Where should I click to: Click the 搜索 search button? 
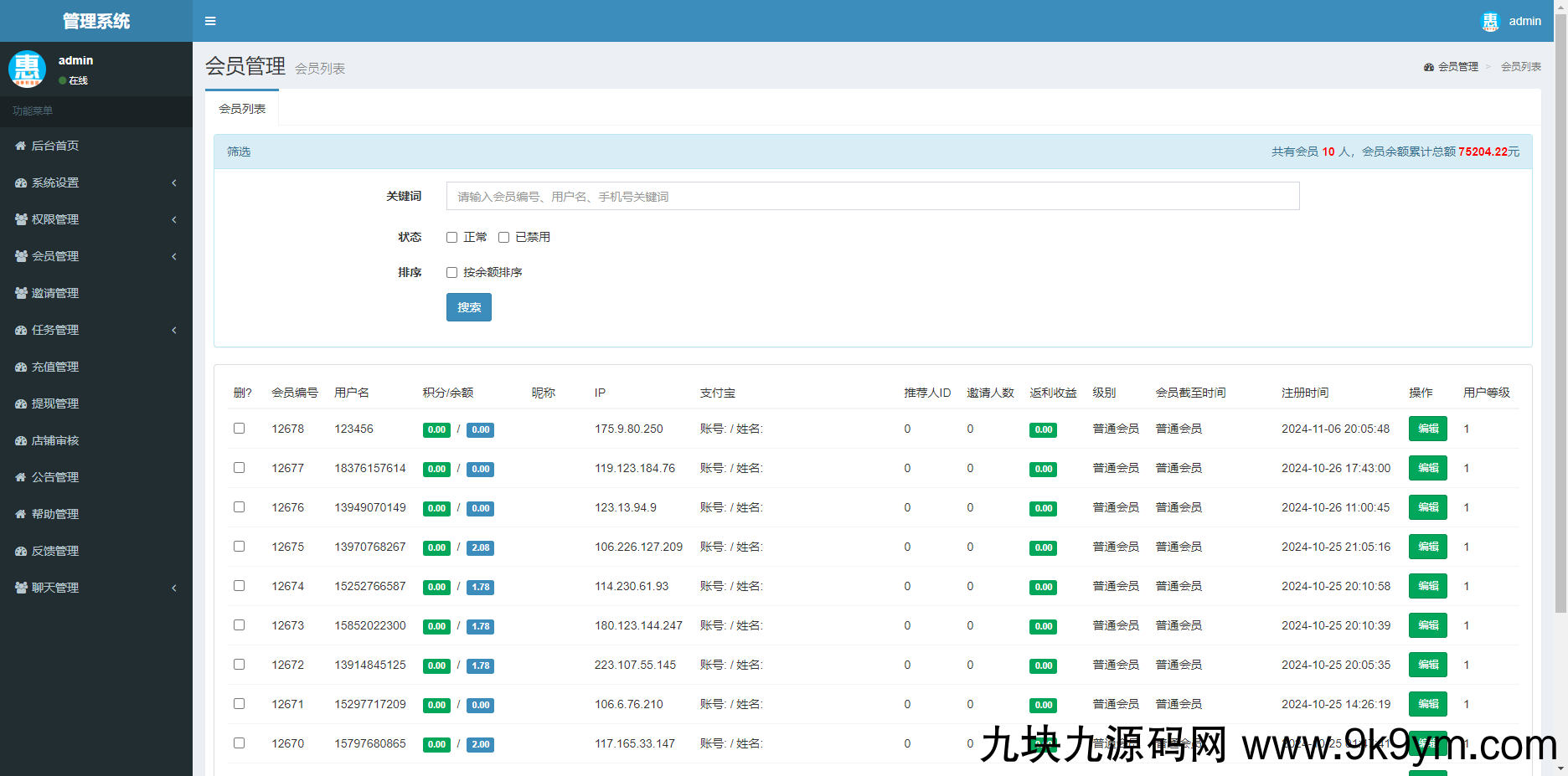click(469, 307)
